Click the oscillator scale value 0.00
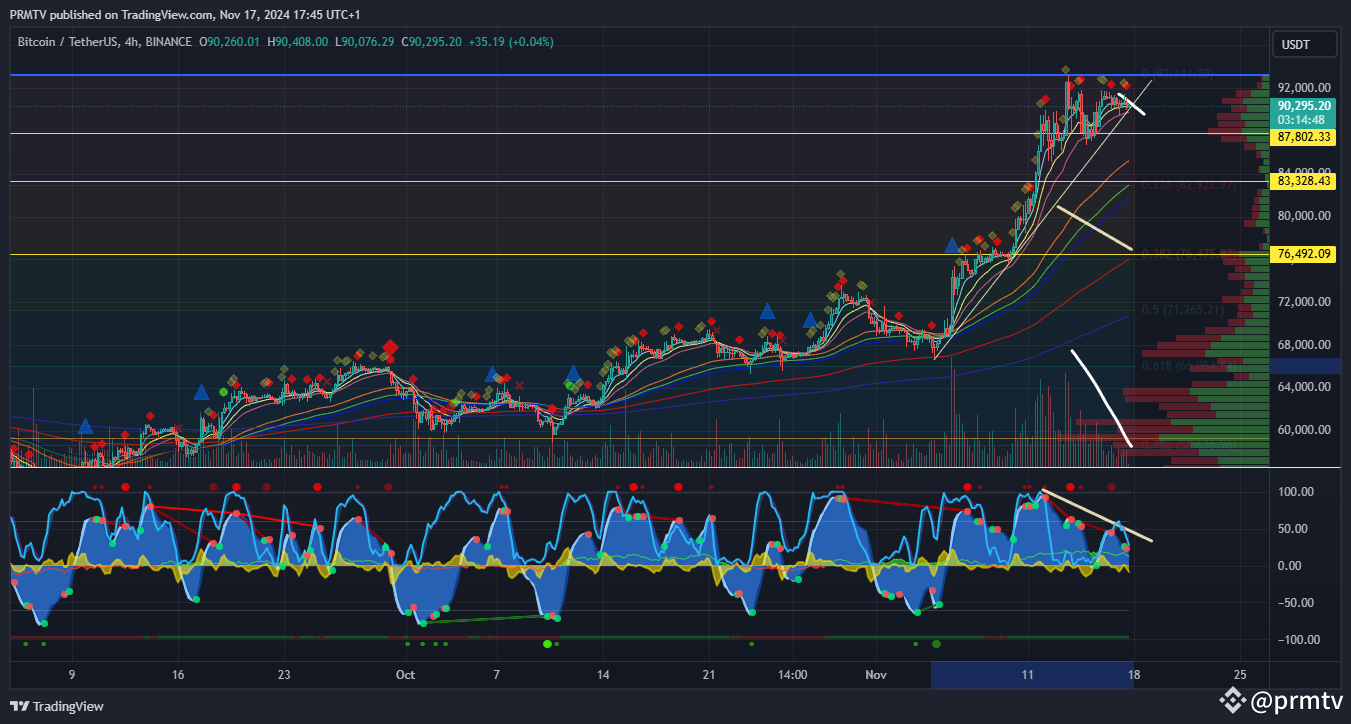The image size is (1351, 724). pos(1289,566)
